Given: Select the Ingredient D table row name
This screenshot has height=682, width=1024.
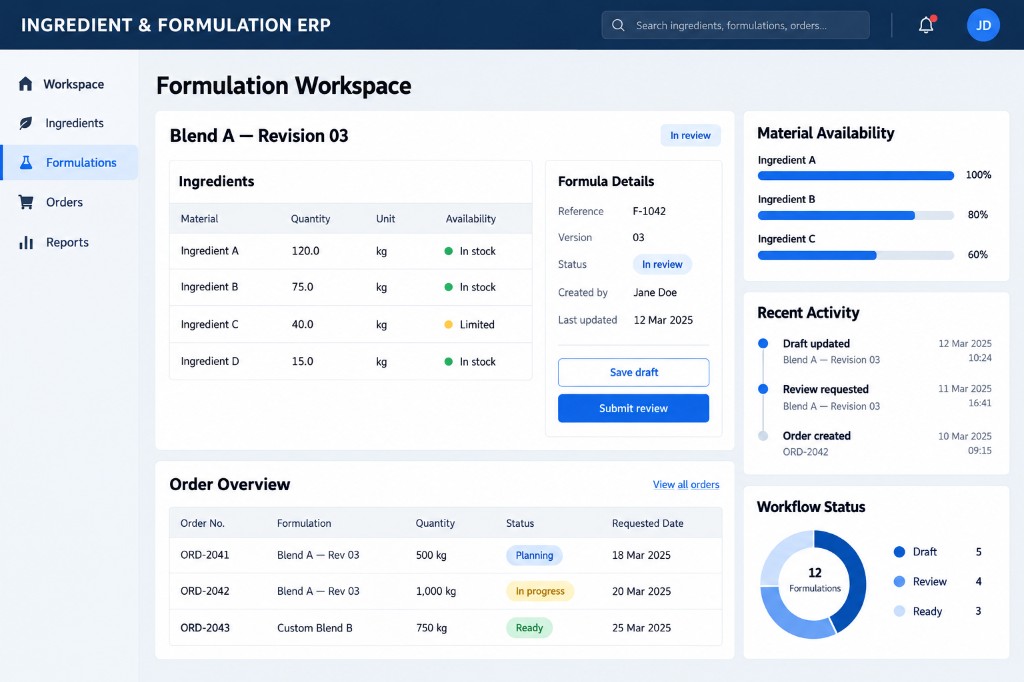Looking at the screenshot, I should [210, 361].
